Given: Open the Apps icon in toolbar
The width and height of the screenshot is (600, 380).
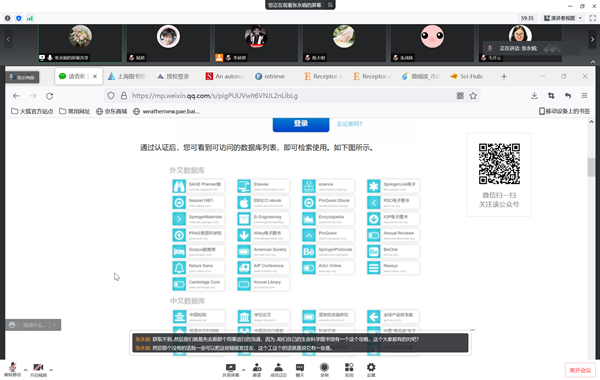Looking at the screenshot, I should pyautogui.click(x=349, y=370).
